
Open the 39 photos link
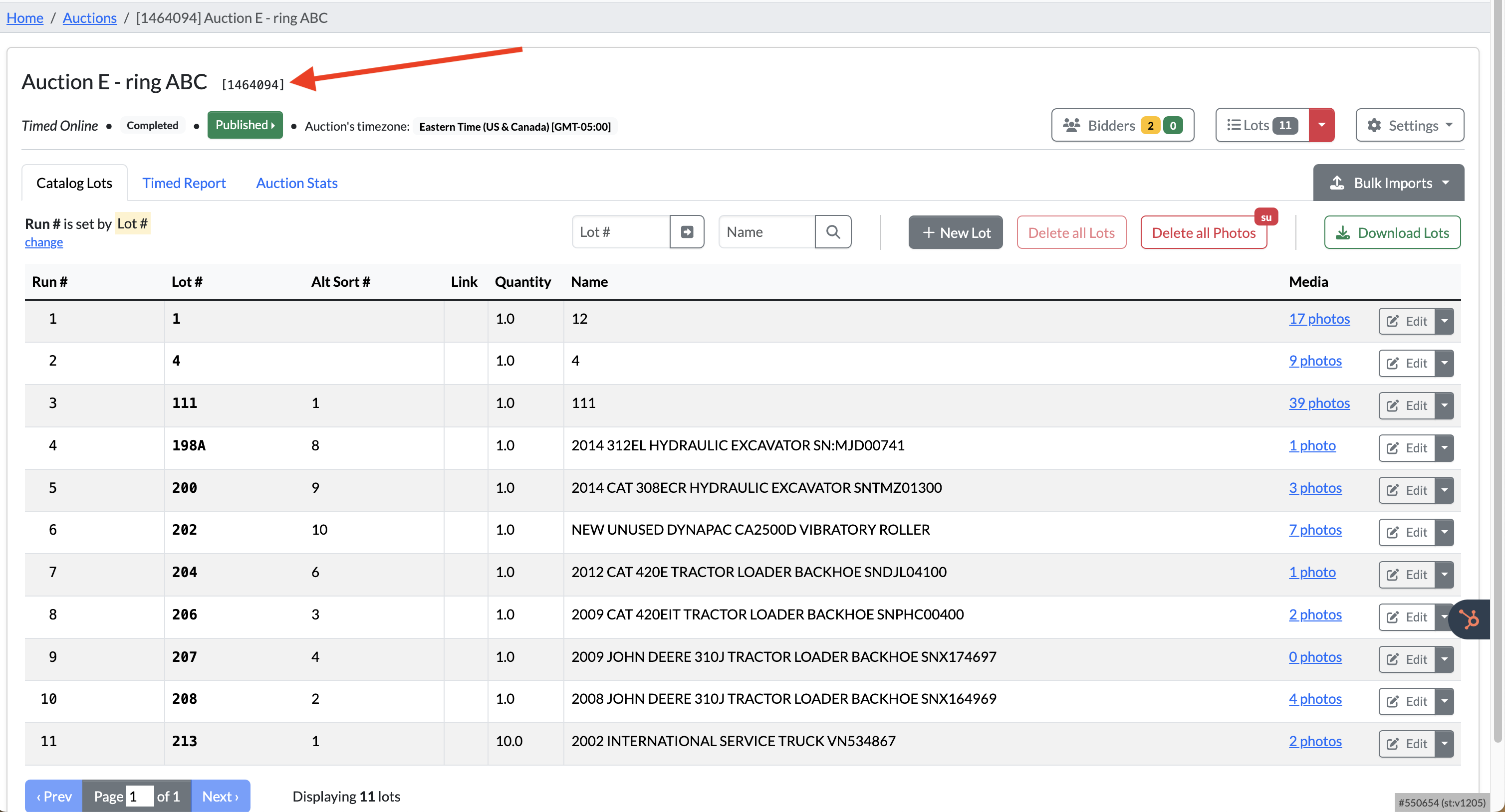(x=1319, y=403)
